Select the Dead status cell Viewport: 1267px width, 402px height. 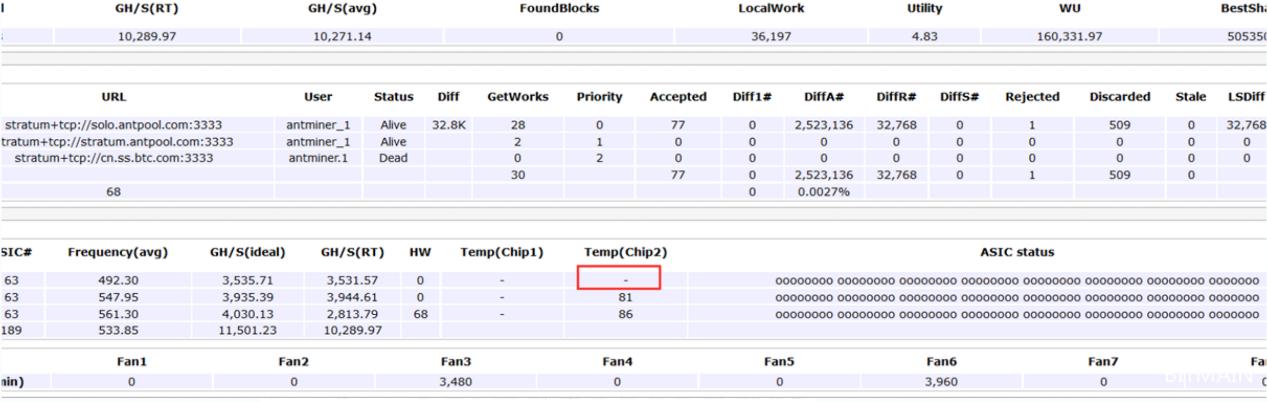(393, 158)
